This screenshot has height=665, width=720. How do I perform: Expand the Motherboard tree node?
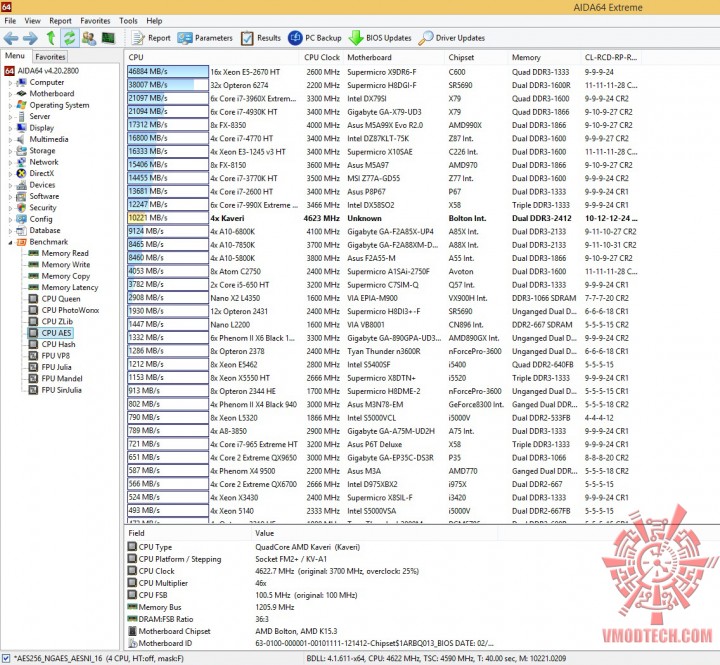point(10,94)
